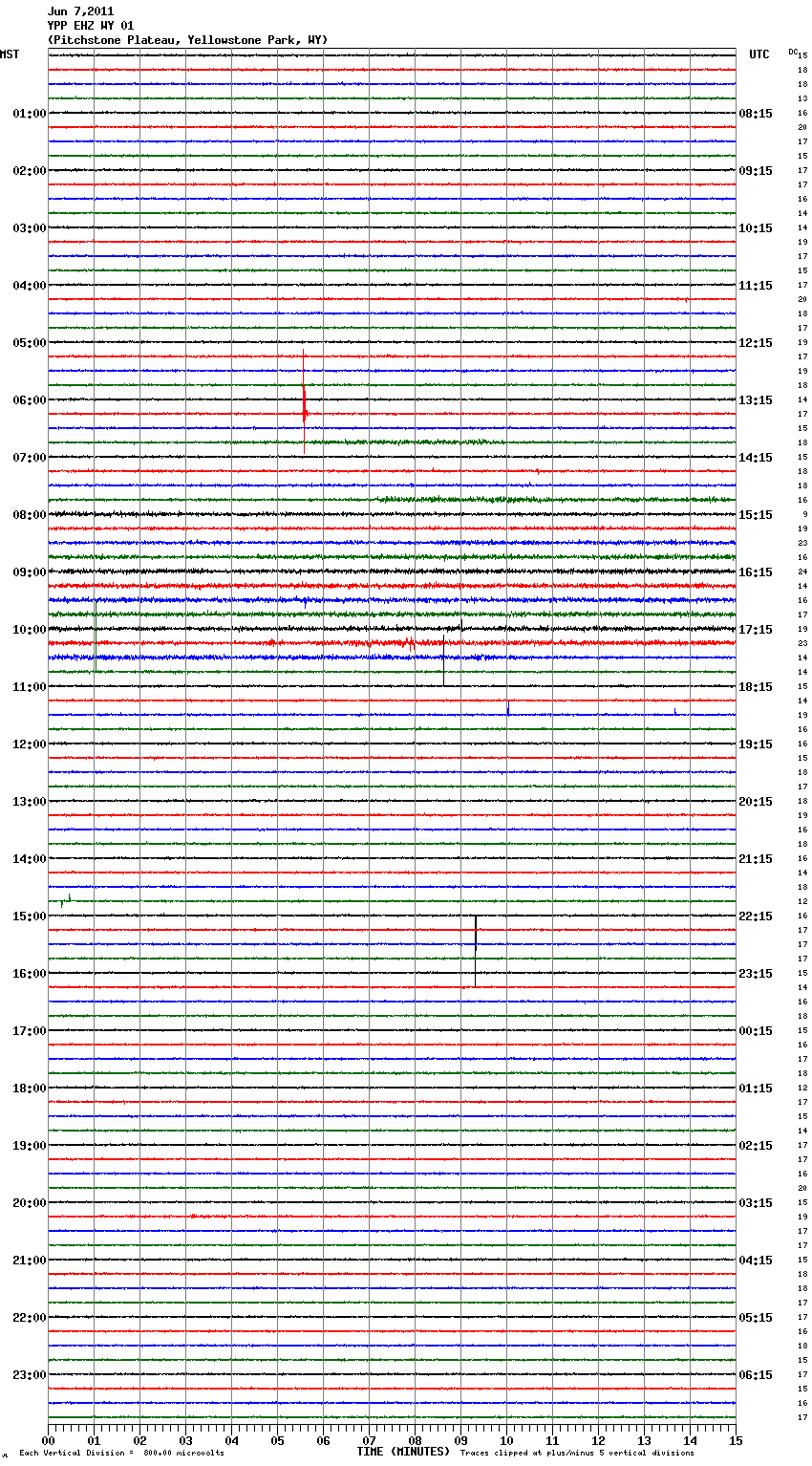Screen dimensions: 812x1466
Task: Select the 10:15 UTC time label
Action: tap(756, 228)
